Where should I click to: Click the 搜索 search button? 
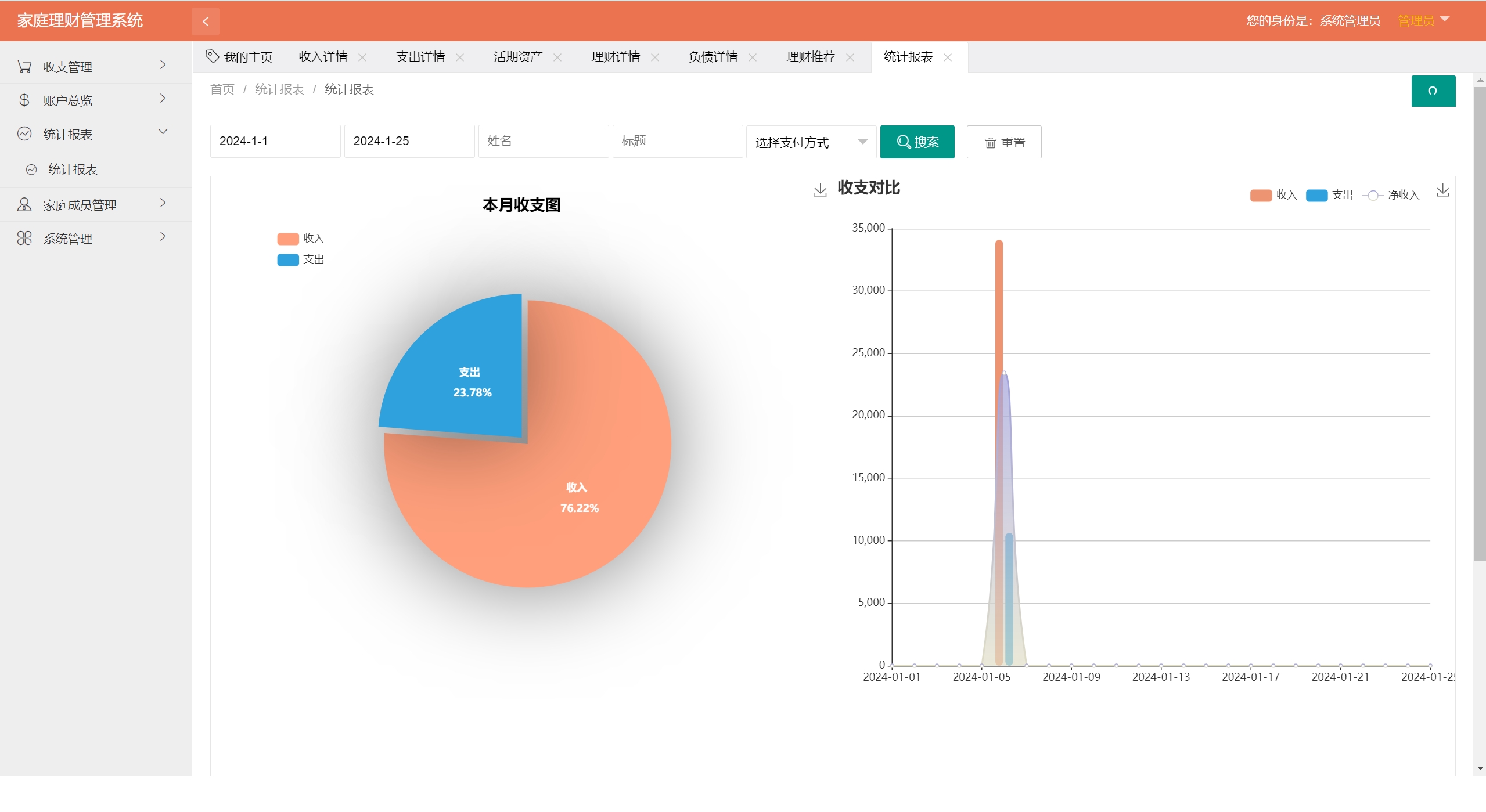click(917, 142)
